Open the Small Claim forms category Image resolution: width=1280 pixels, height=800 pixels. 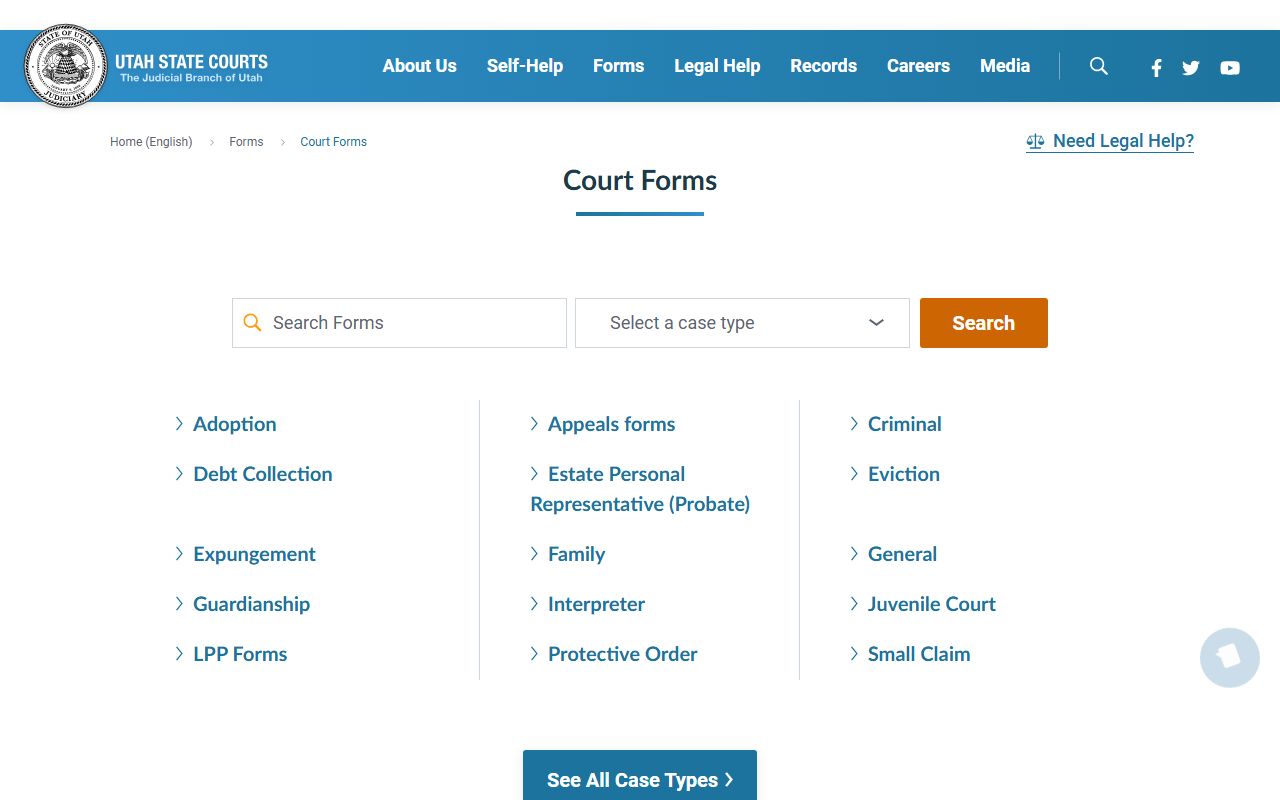click(x=918, y=654)
